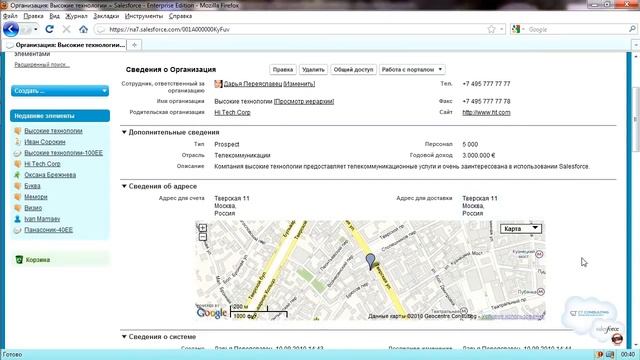Viewport: 640px width, 360px height.
Task: Open the Журнал menu
Action: [76, 16]
